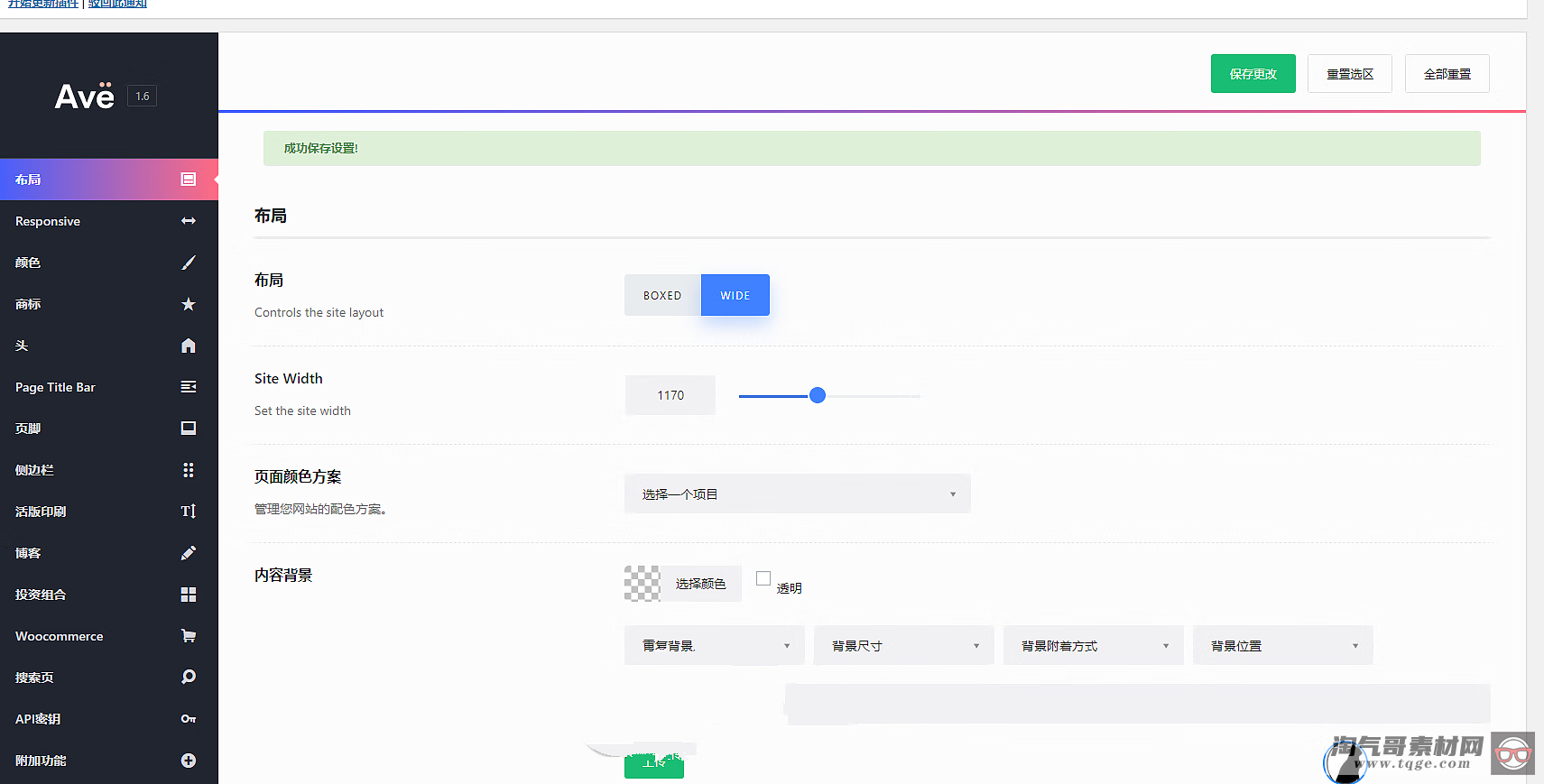
Task: Click the Ave logo in sidebar header
Action: coord(85,96)
